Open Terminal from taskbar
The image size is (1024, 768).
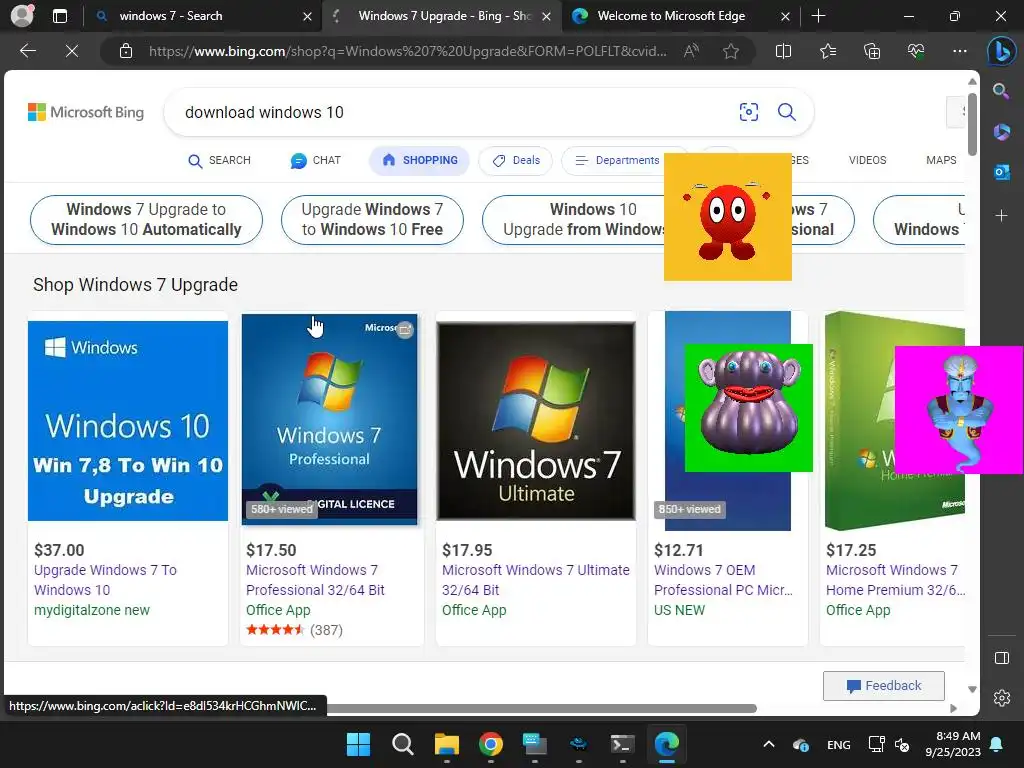point(622,744)
